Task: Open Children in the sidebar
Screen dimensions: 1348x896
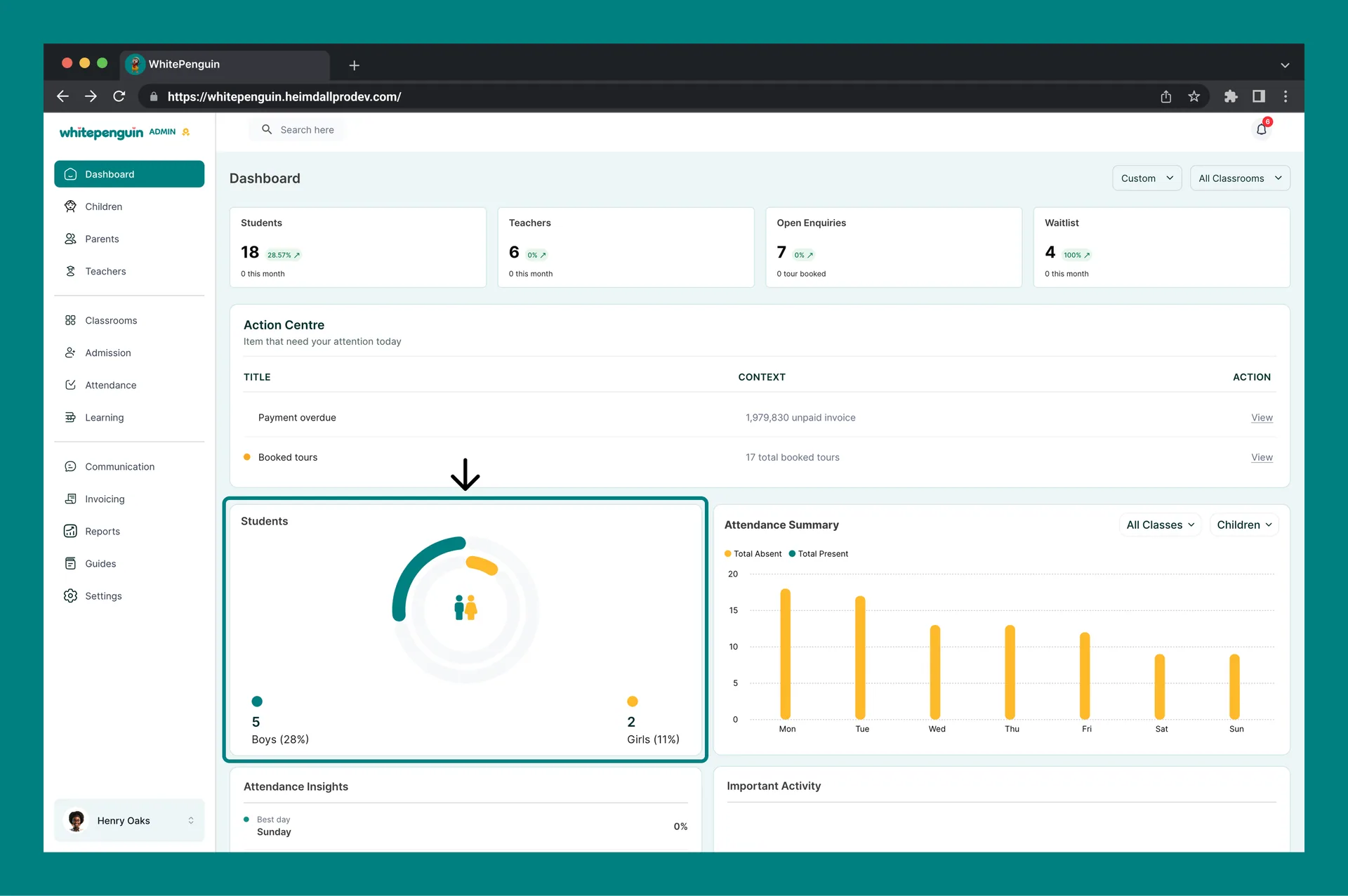Action: (x=103, y=206)
